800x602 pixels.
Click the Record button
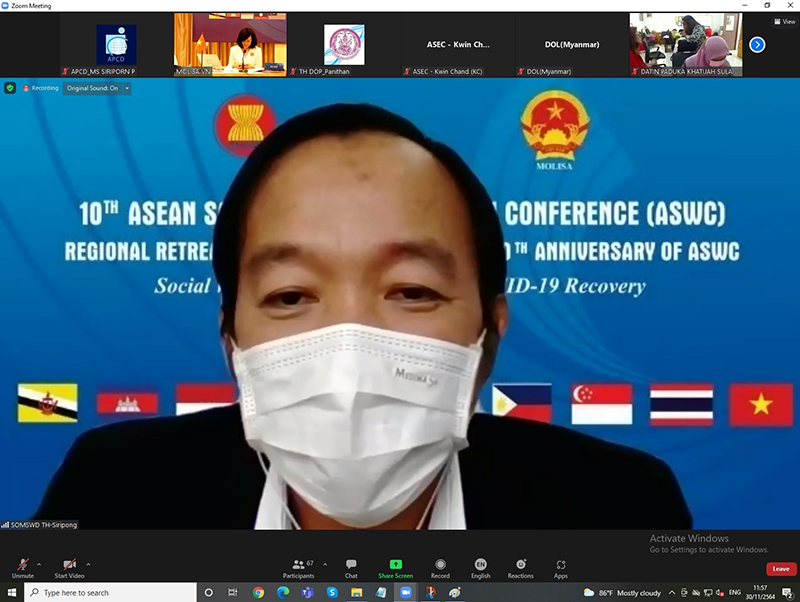(x=440, y=568)
